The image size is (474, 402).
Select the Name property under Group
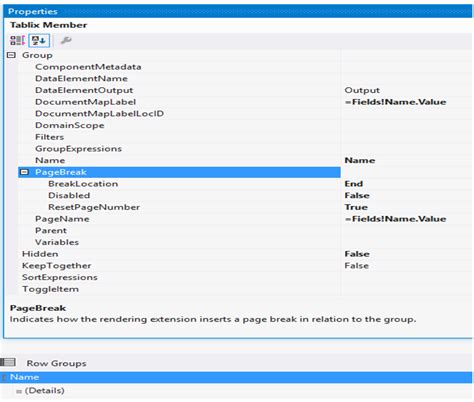pos(50,160)
